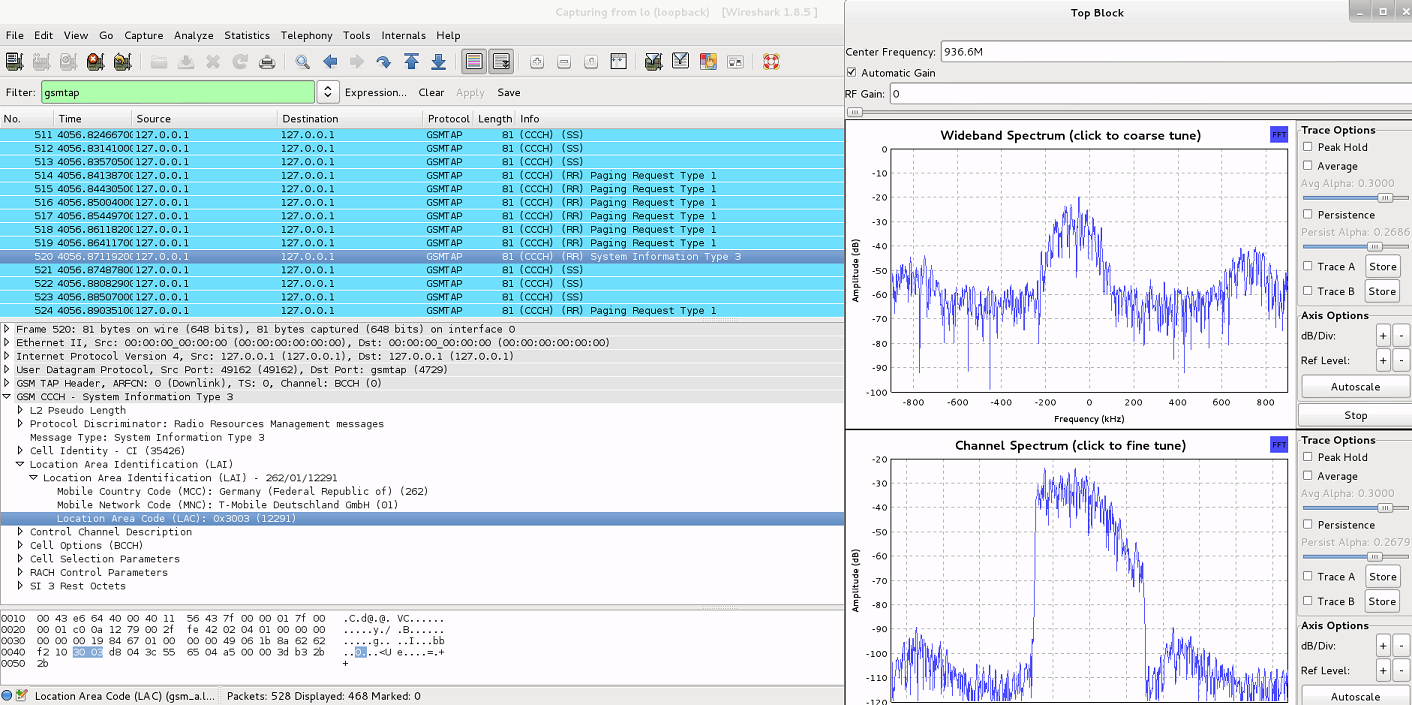Enable Persistence in Channel Spectrum options
This screenshot has height=705, width=1412.
[1307, 525]
